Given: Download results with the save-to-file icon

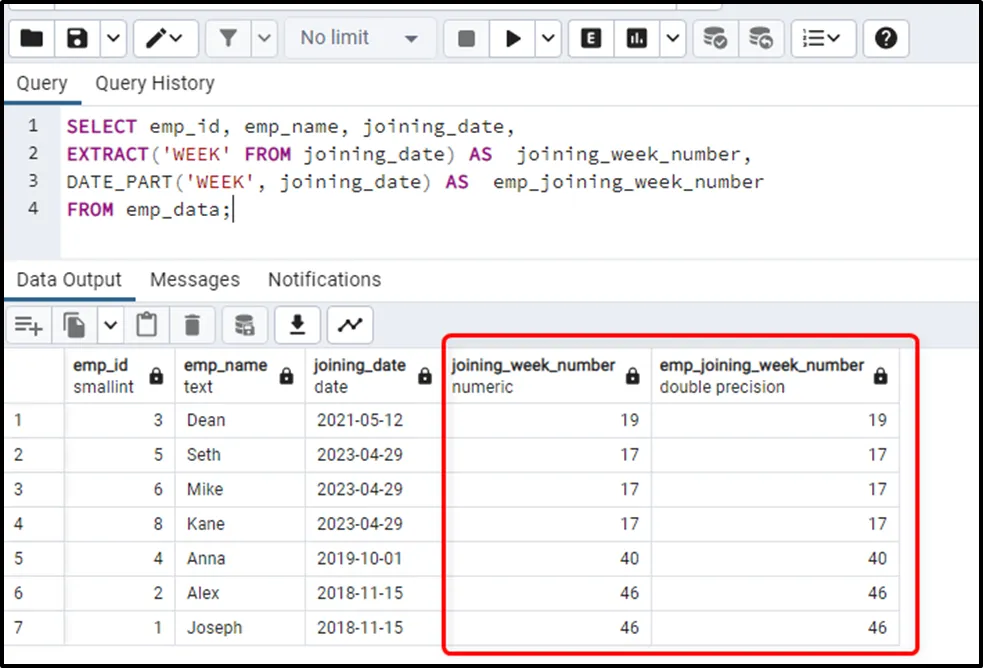Looking at the screenshot, I should [x=297, y=324].
